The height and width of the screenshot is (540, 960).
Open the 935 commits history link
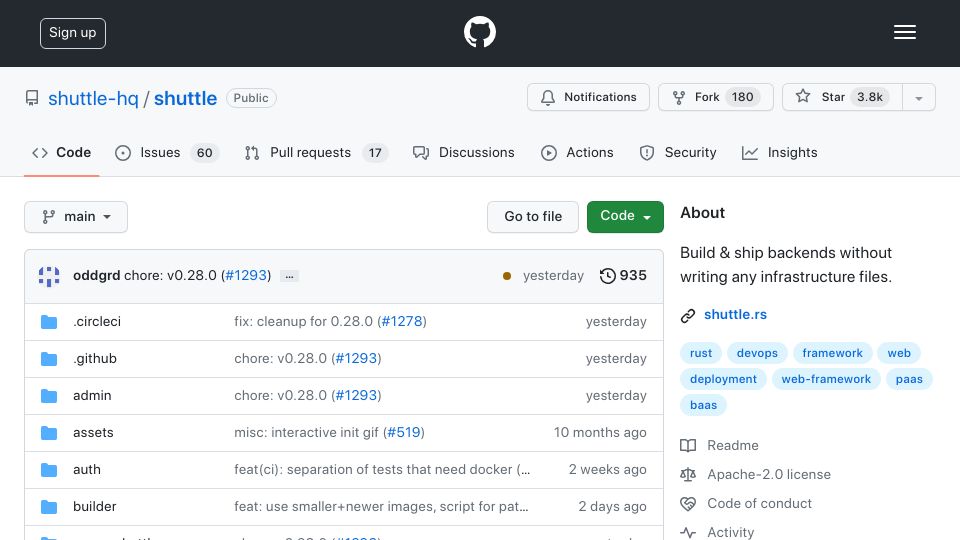pyautogui.click(x=623, y=276)
